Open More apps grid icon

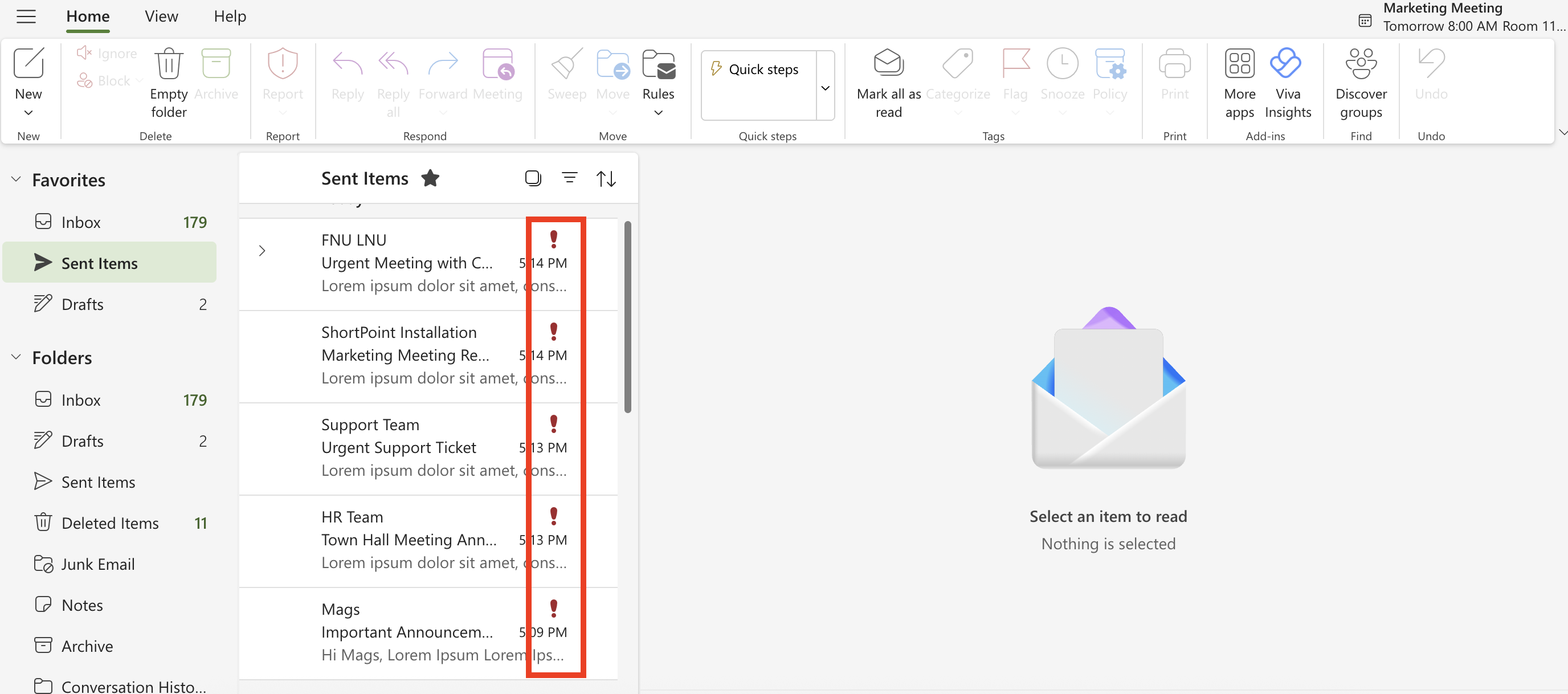(x=1239, y=63)
